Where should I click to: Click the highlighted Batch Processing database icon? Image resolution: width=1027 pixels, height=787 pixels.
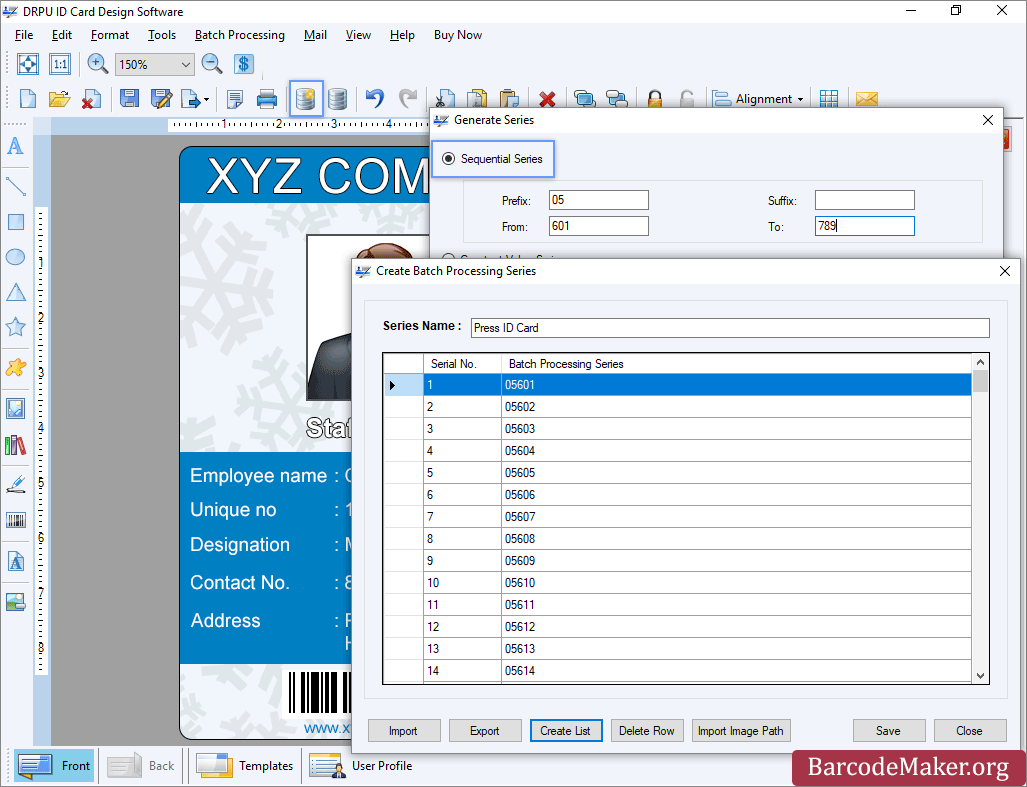306,99
